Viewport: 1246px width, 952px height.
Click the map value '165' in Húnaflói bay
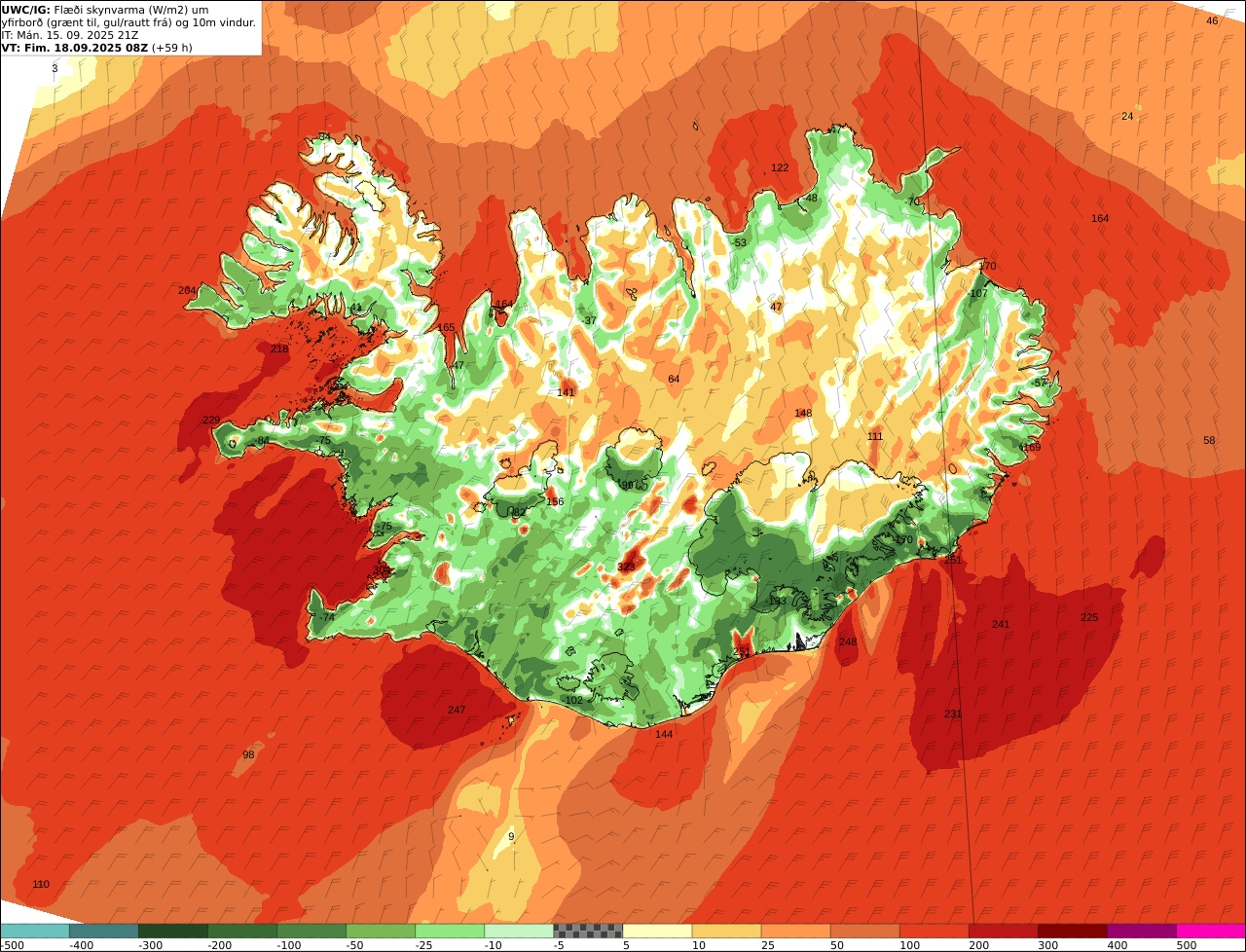(447, 327)
